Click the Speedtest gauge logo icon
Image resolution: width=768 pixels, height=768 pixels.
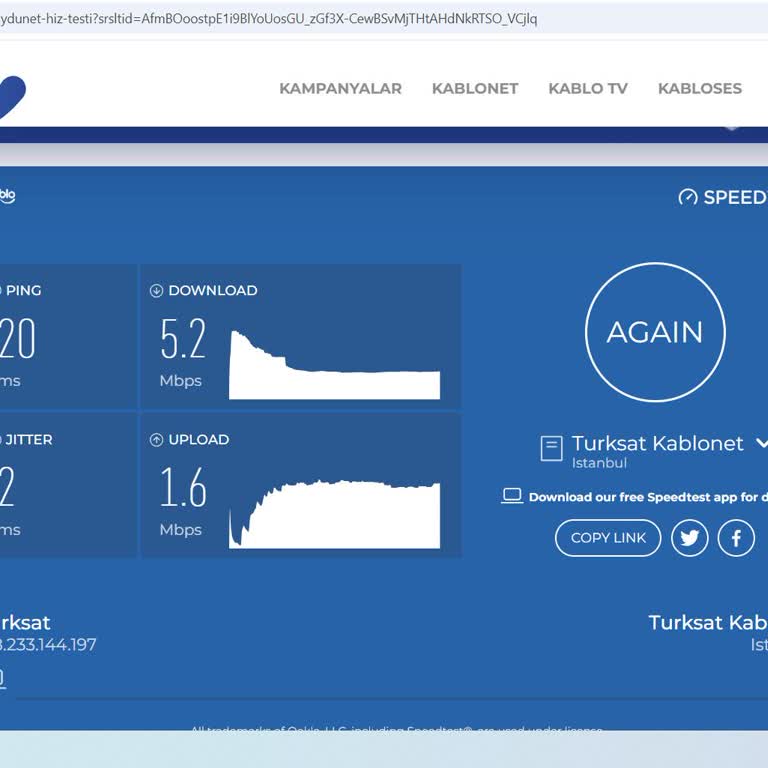688,197
